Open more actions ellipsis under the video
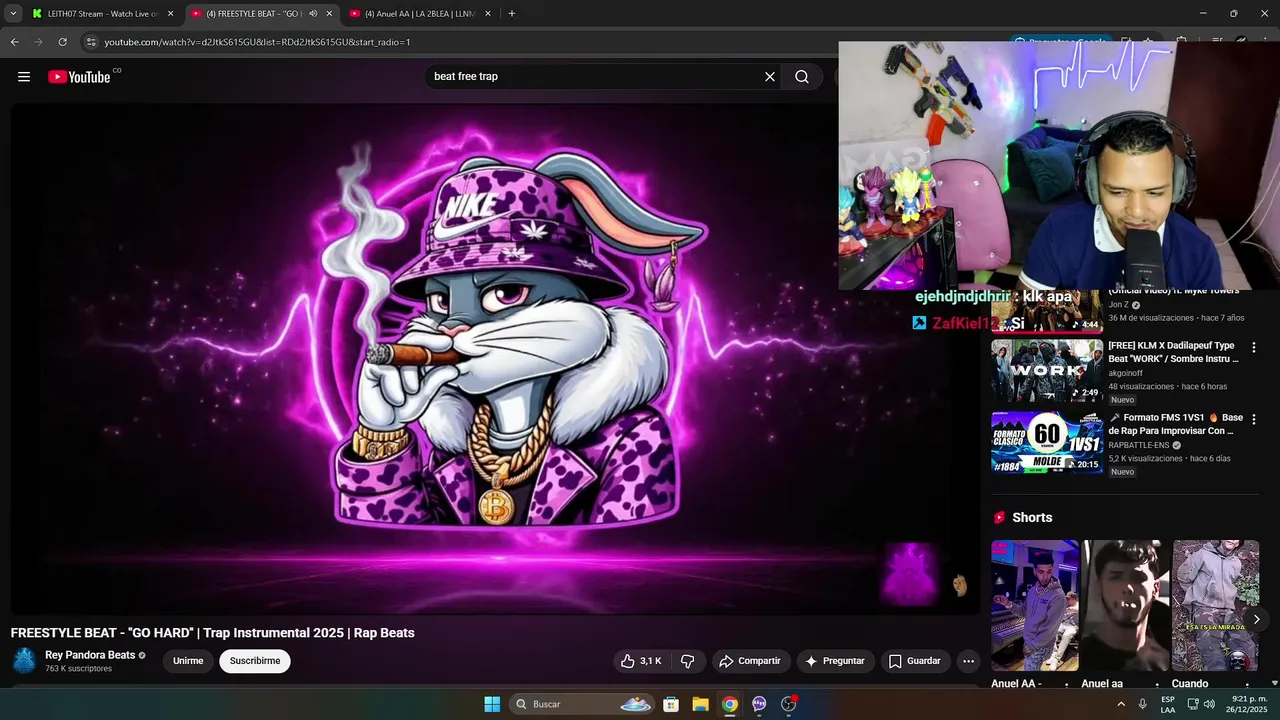This screenshot has width=1280, height=720. (x=968, y=661)
